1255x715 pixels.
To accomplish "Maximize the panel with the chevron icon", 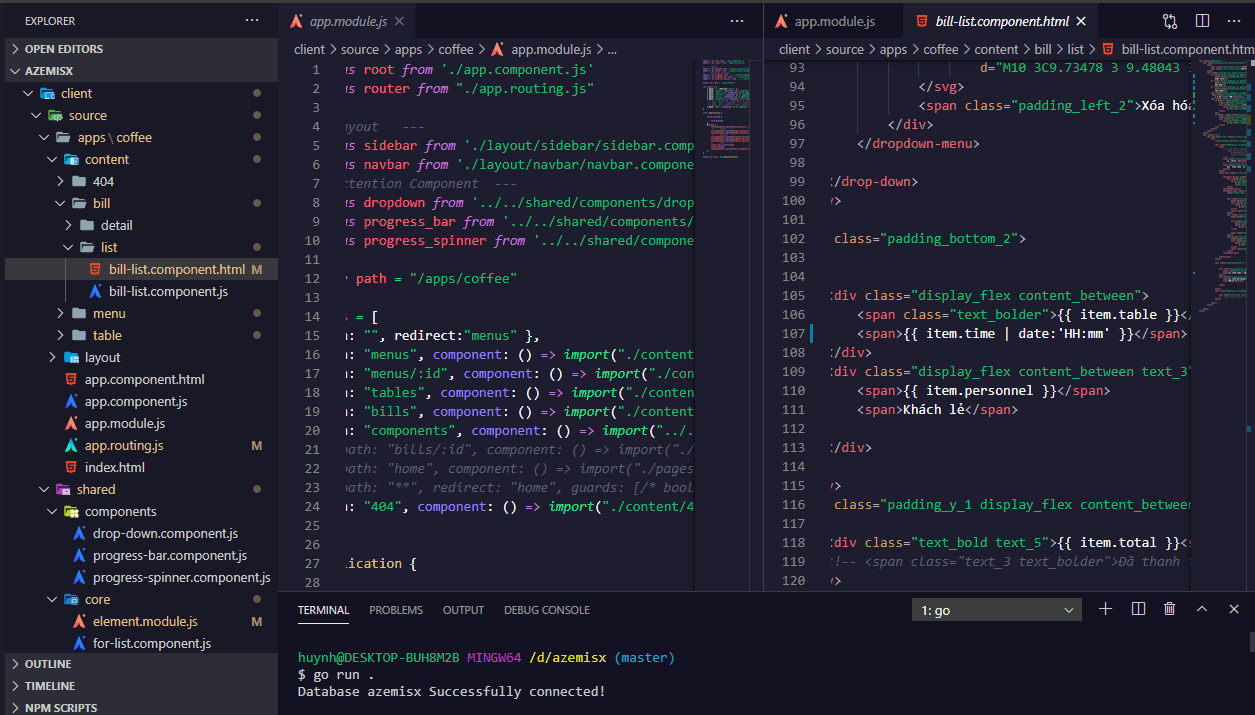I will 1201,609.
